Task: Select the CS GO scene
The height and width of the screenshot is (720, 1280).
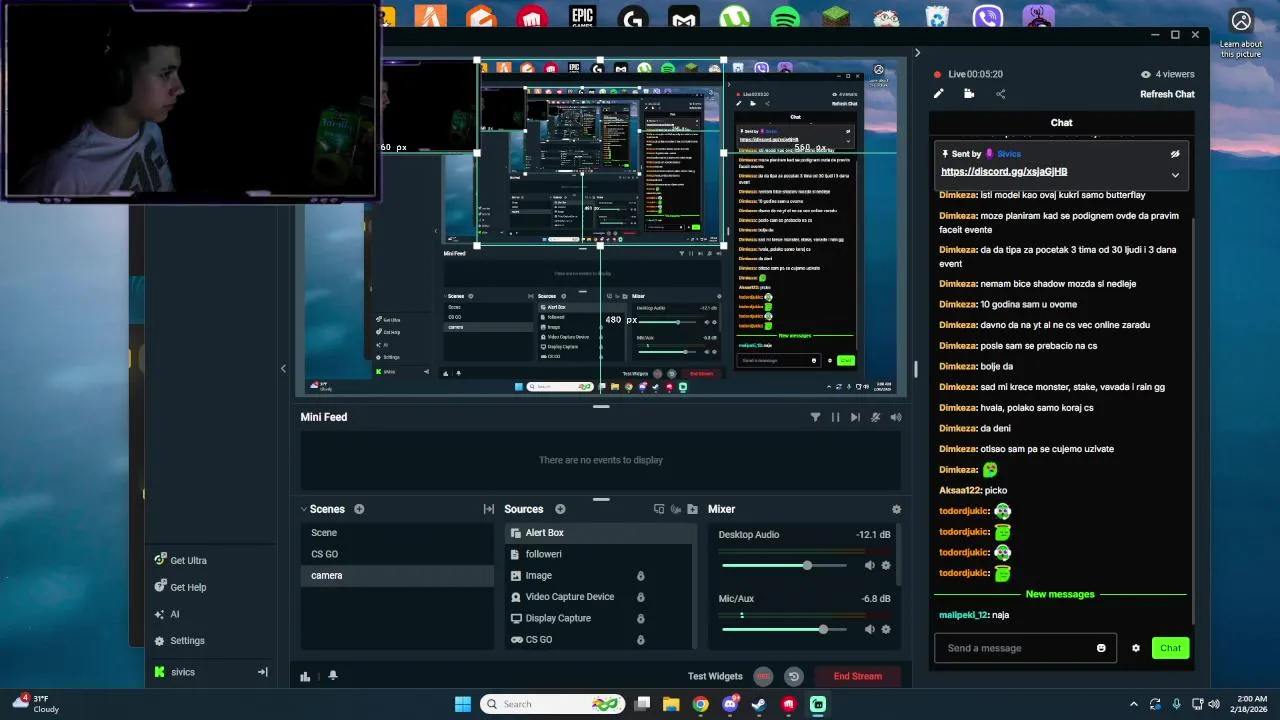Action: click(x=397, y=554)
